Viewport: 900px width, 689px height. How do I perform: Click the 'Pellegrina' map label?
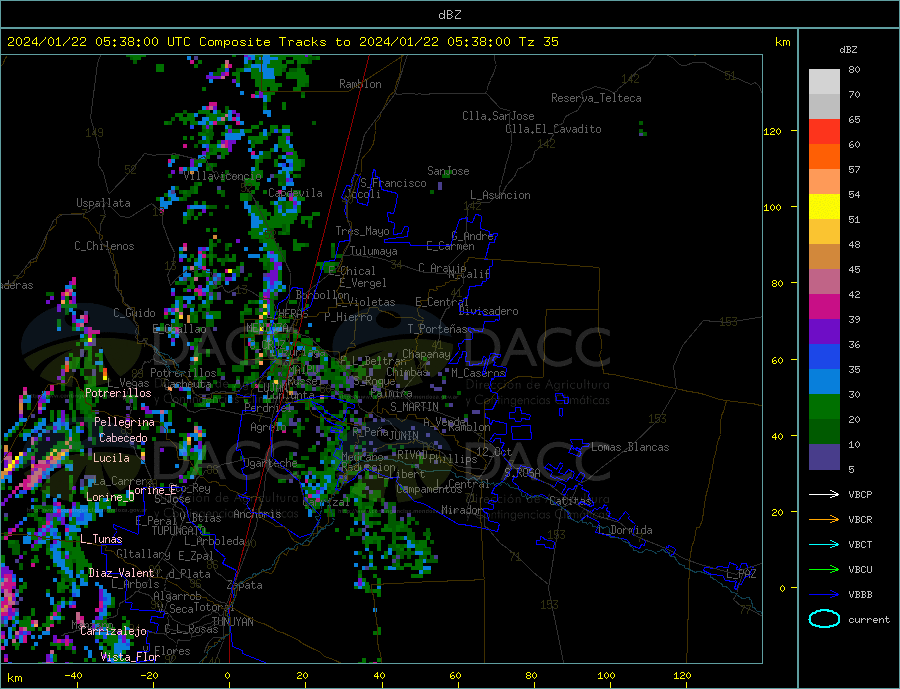coord(124,422)
